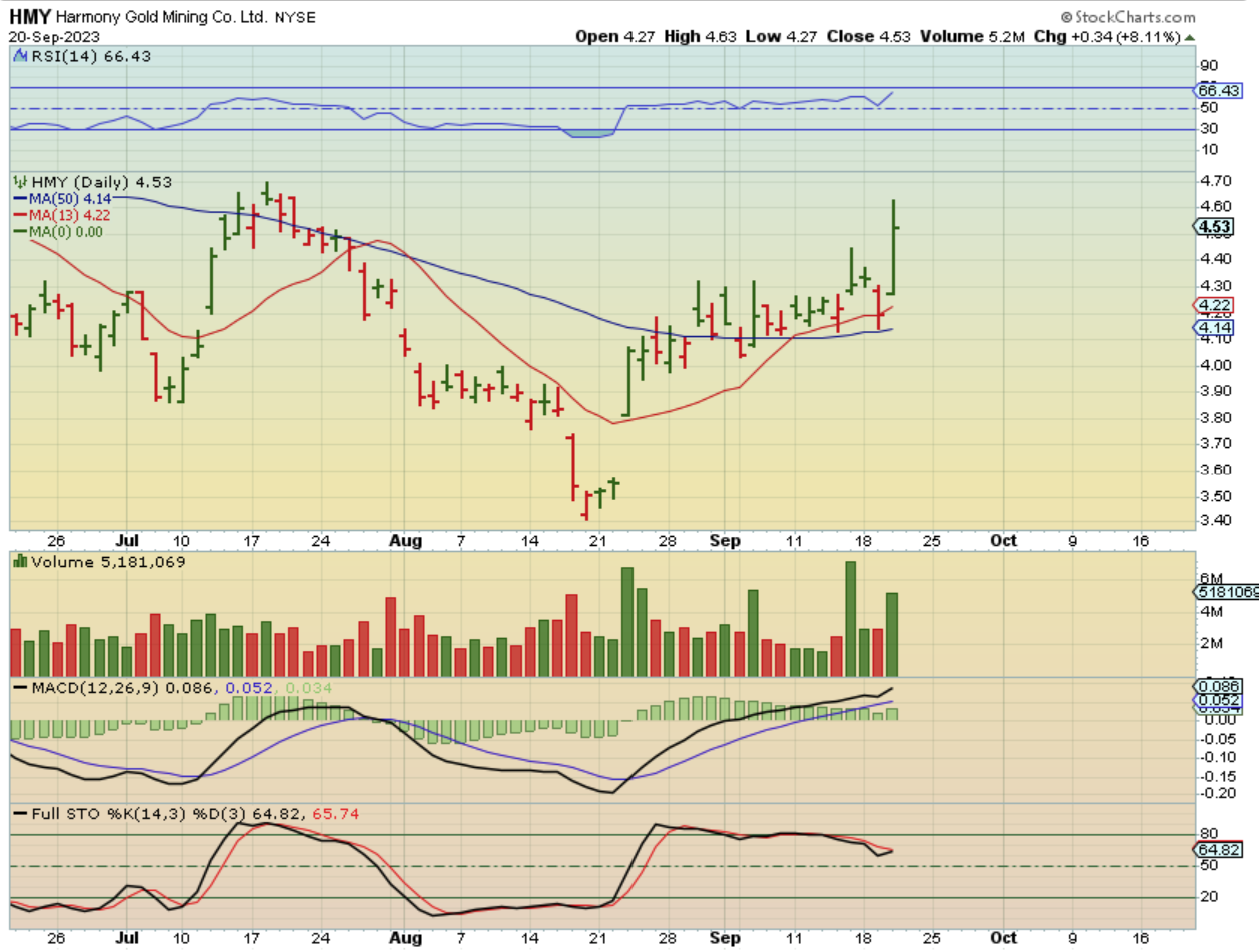The width and height of the screenshot is (1260, 951).
Task: Click the -0.20 MACD axis label
Action: coord(1217,793)
